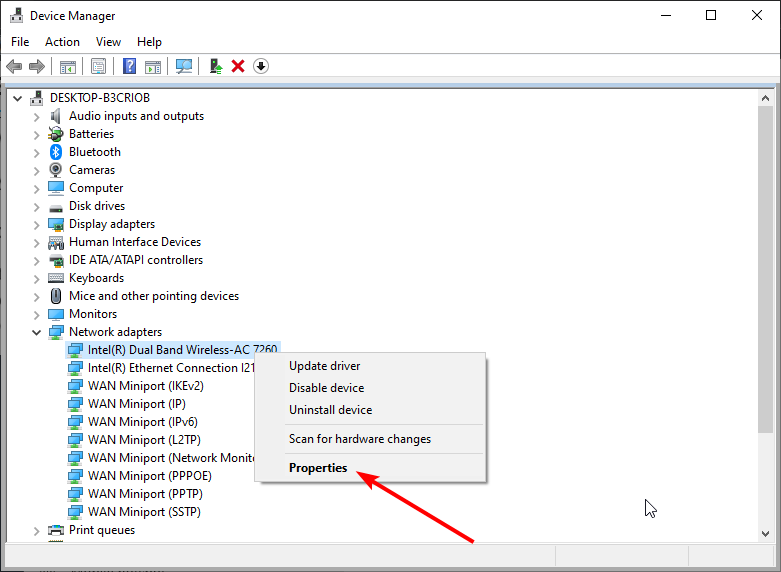The width and height of the screenshot is (781, 572).
Task: Click the Keyboards category icon
Action: point(56,278)
